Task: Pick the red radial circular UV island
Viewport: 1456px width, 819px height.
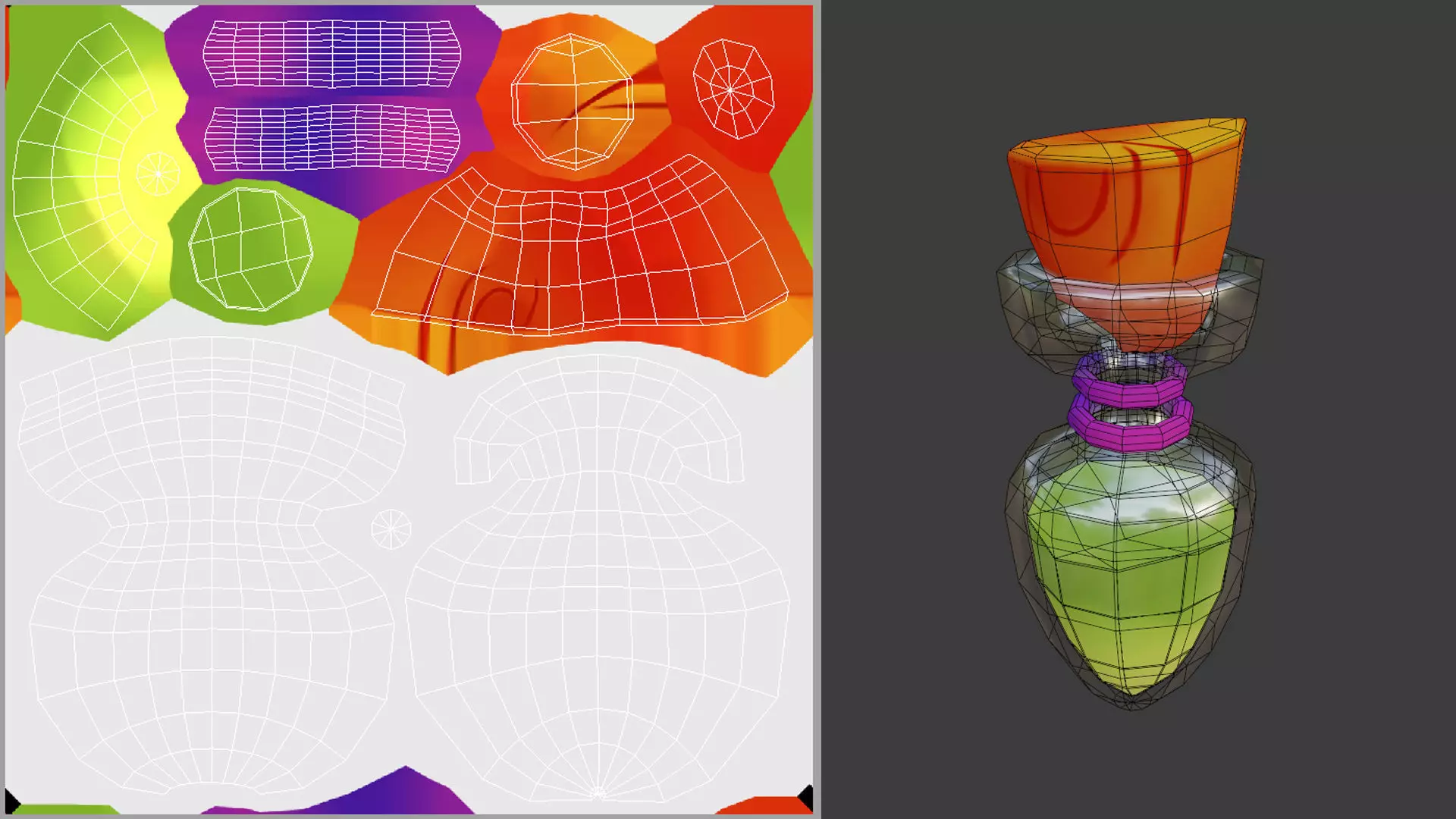Action: point(733,89)
